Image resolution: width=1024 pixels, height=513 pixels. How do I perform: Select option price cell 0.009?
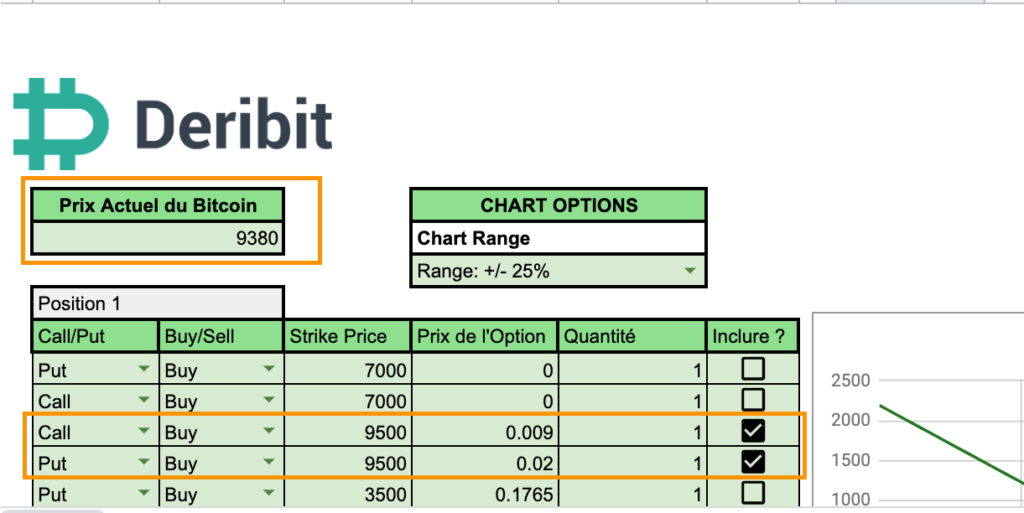[484, 432]
